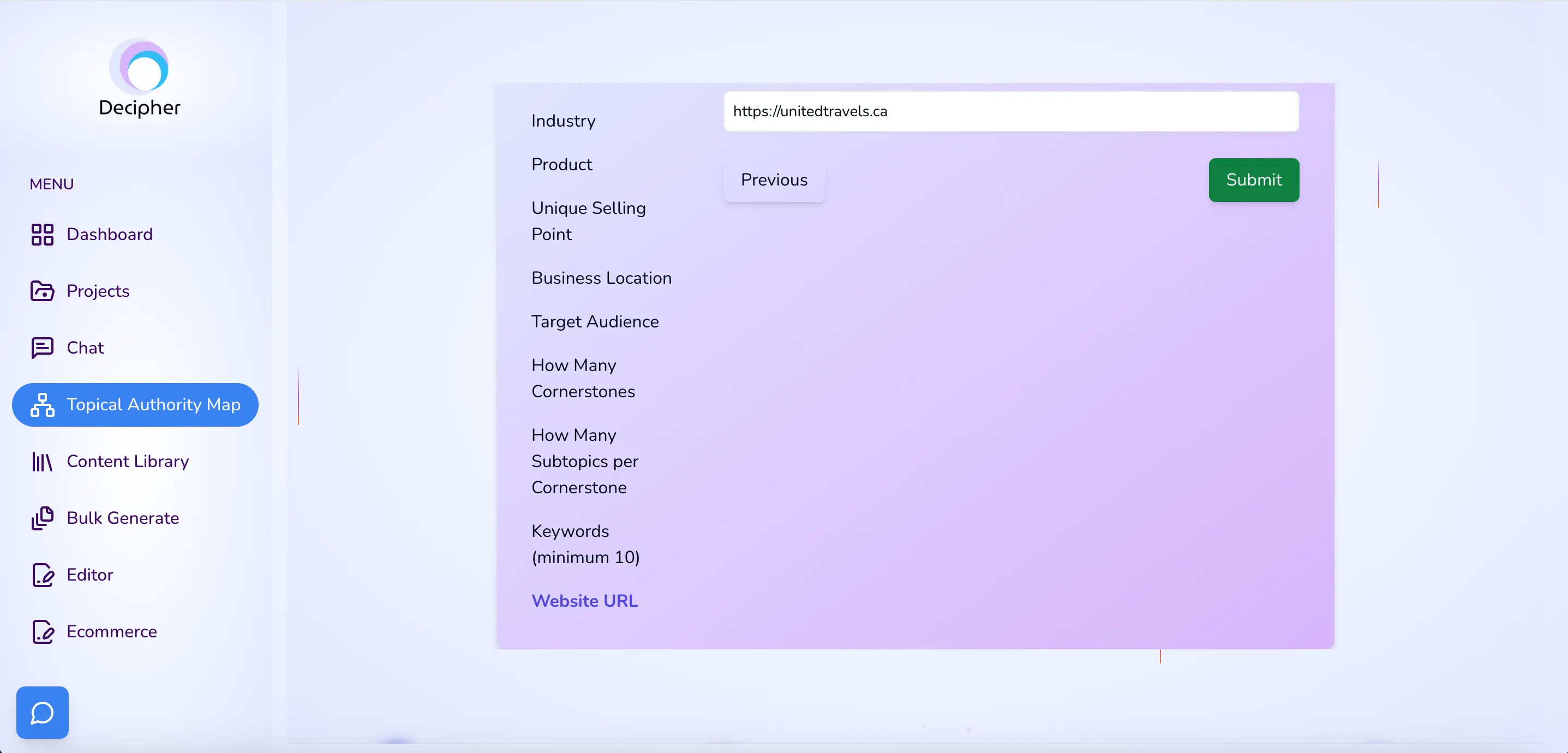Image resolution: width=1568 pixels, height=753 pixels.
Task: Click the Dashboard icon in sidebar
Action: 42,234
